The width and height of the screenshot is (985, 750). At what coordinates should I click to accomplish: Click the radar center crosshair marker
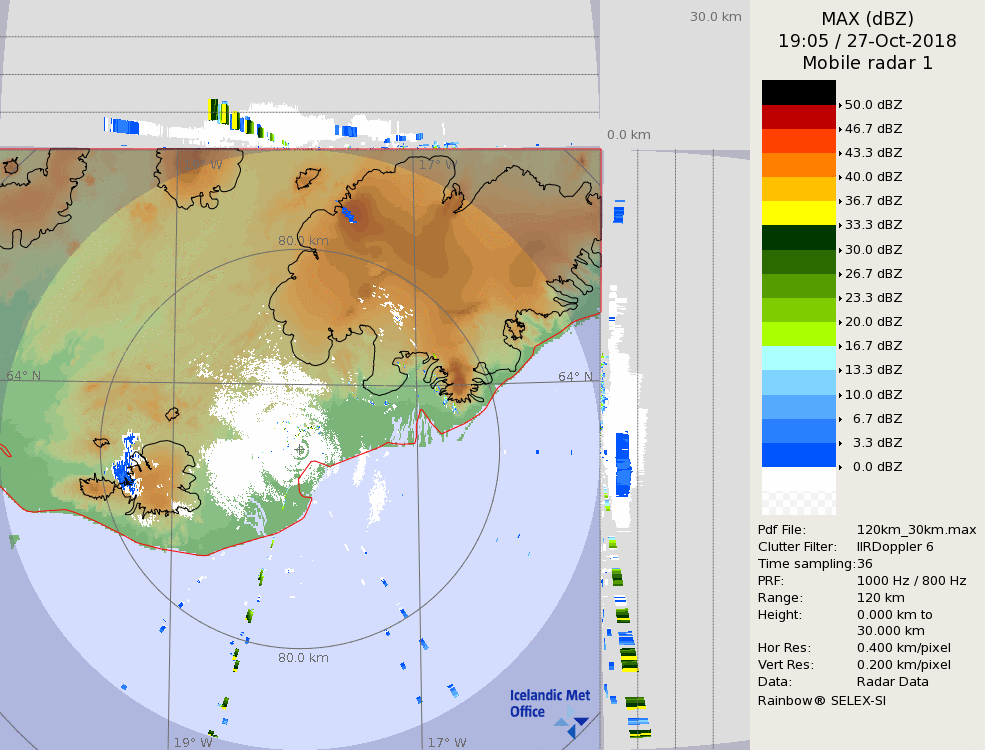[x=301, y=450]
